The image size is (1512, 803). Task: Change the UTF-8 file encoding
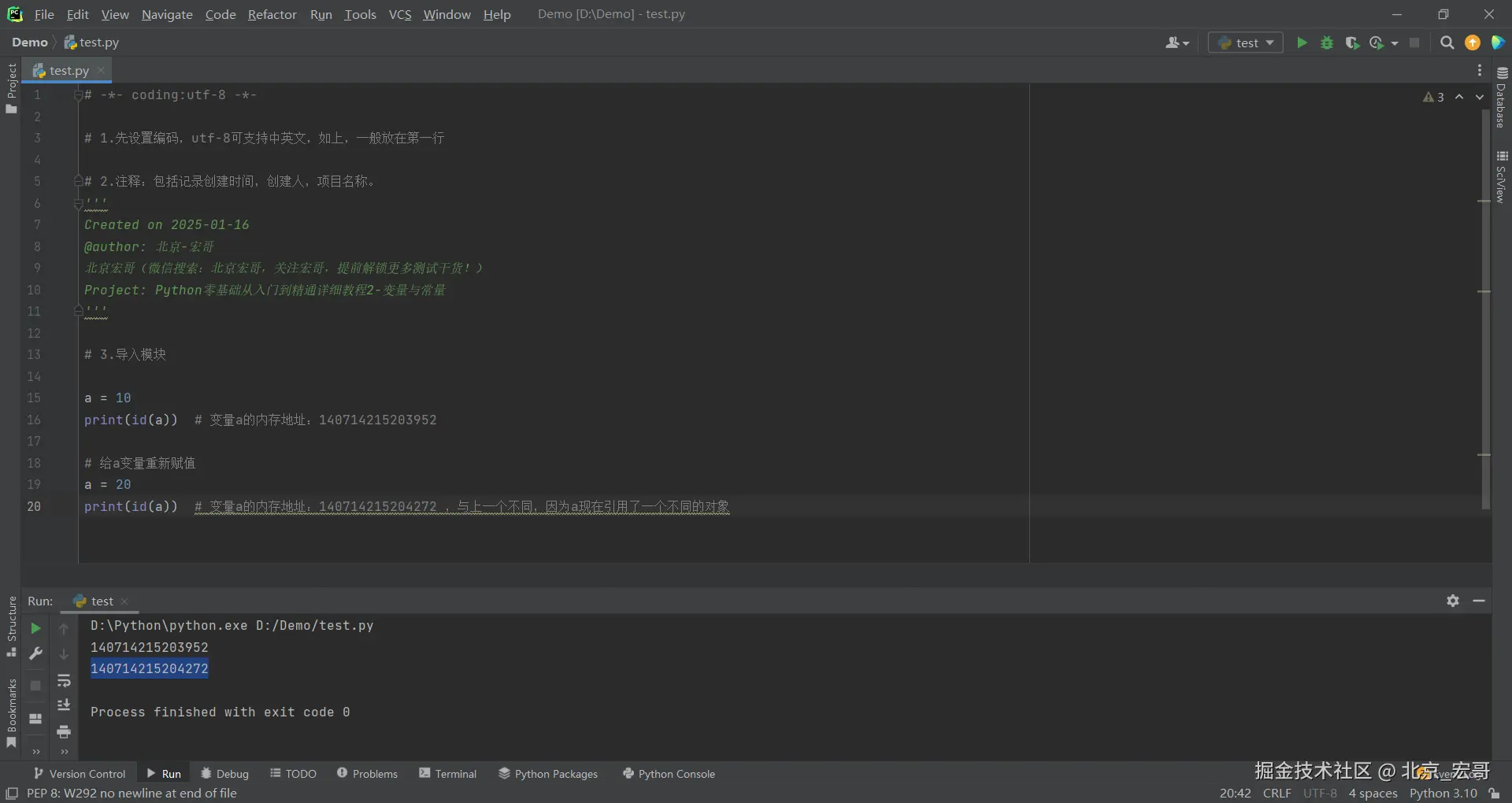pos(1320,794)
